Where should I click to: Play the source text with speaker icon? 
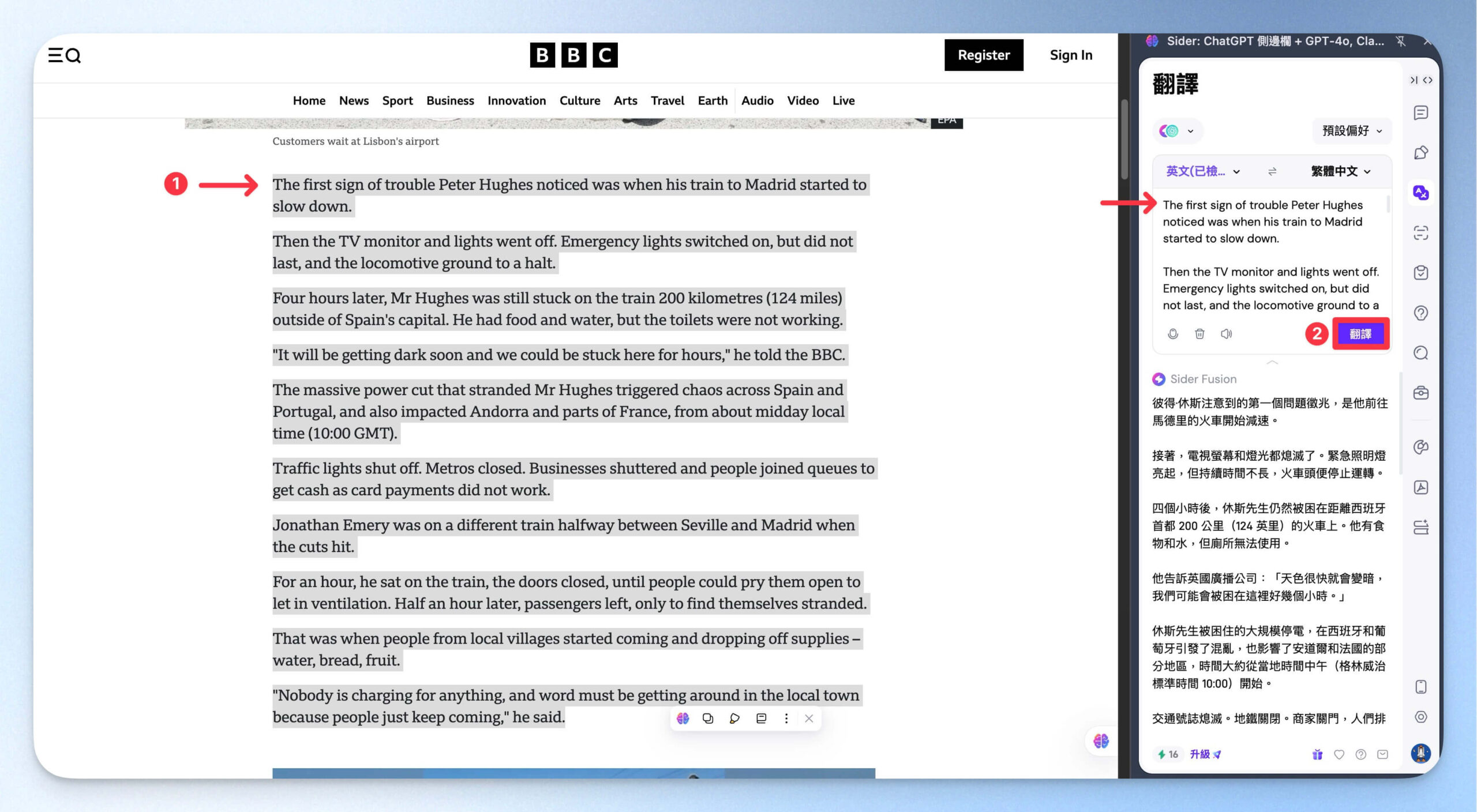click(x=1226, y=334)
